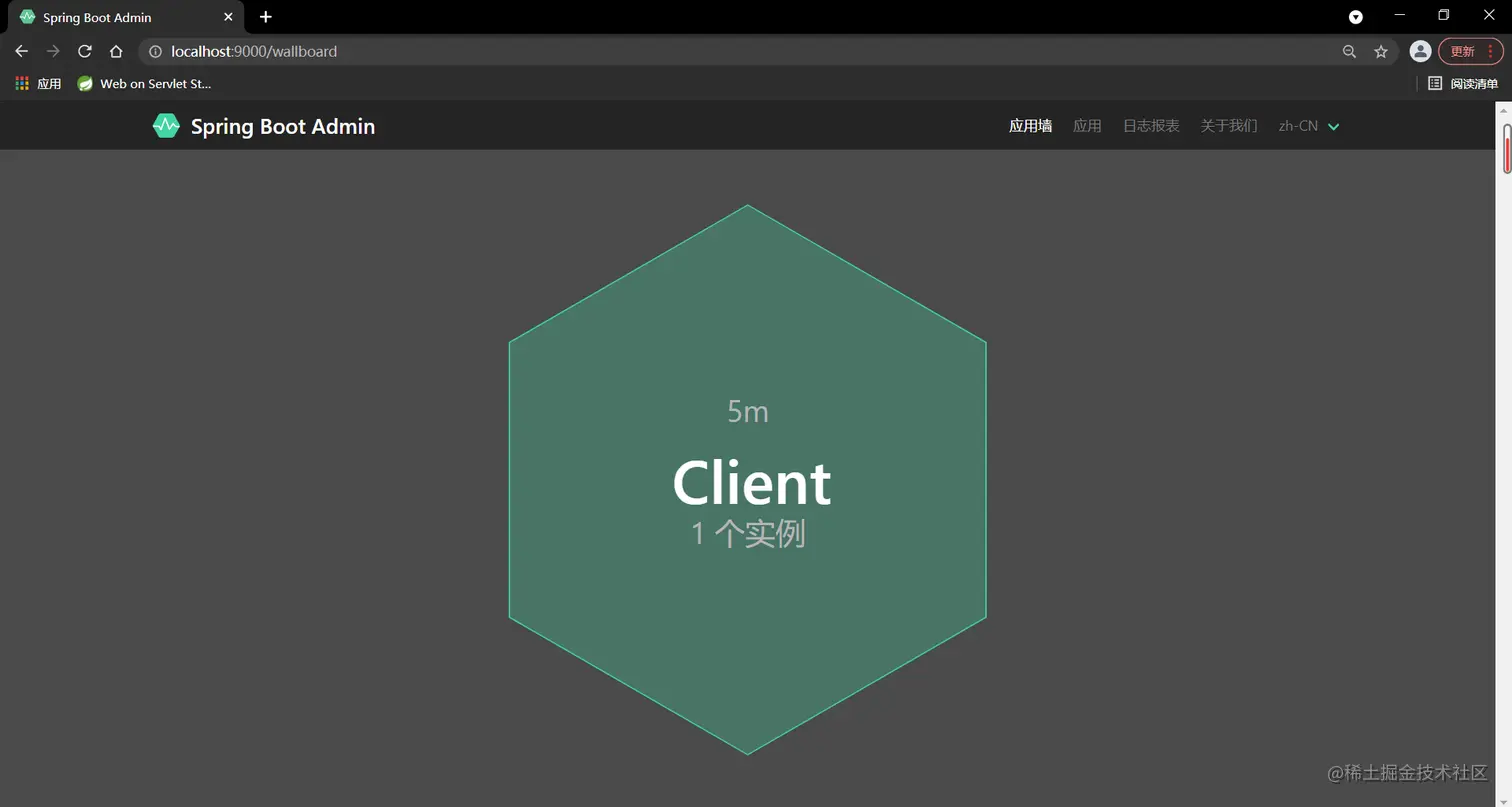
Task: Click the site information icon in address bar
Action: [x=155, y=51]
